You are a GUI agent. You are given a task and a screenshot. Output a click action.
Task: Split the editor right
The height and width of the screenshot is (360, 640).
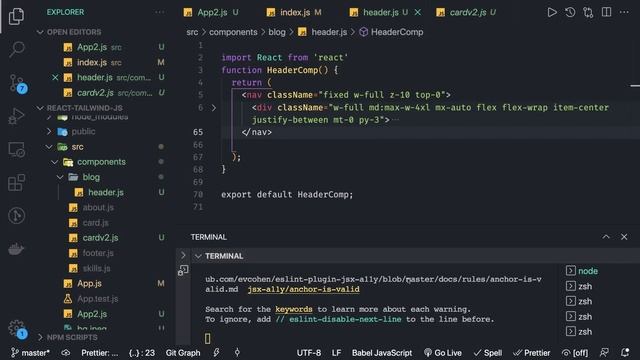tap(607, 12)
